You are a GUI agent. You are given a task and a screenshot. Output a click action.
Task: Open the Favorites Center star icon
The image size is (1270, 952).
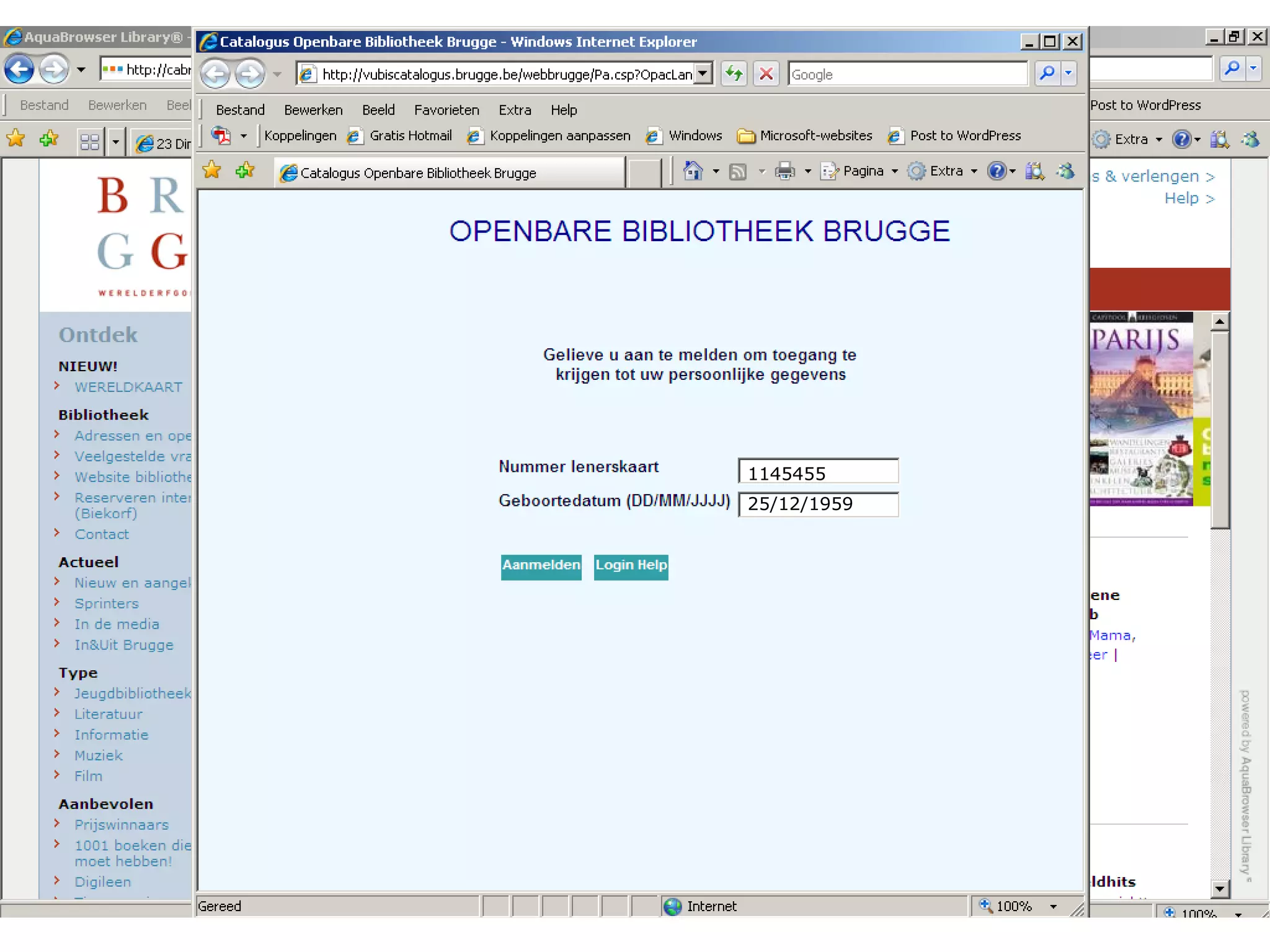212,170
